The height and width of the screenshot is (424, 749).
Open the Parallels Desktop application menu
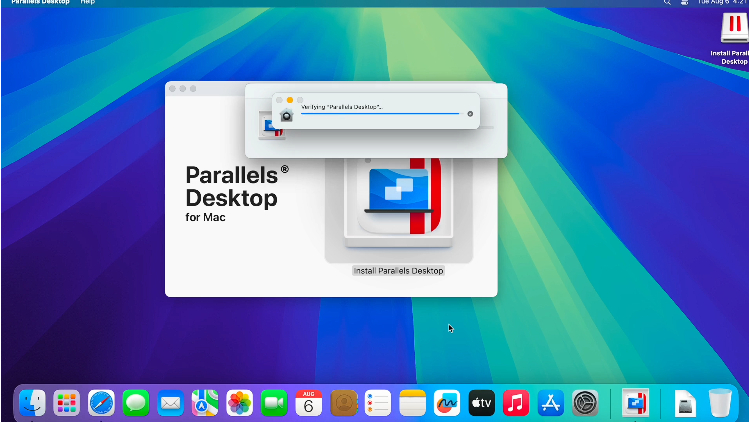40,3
